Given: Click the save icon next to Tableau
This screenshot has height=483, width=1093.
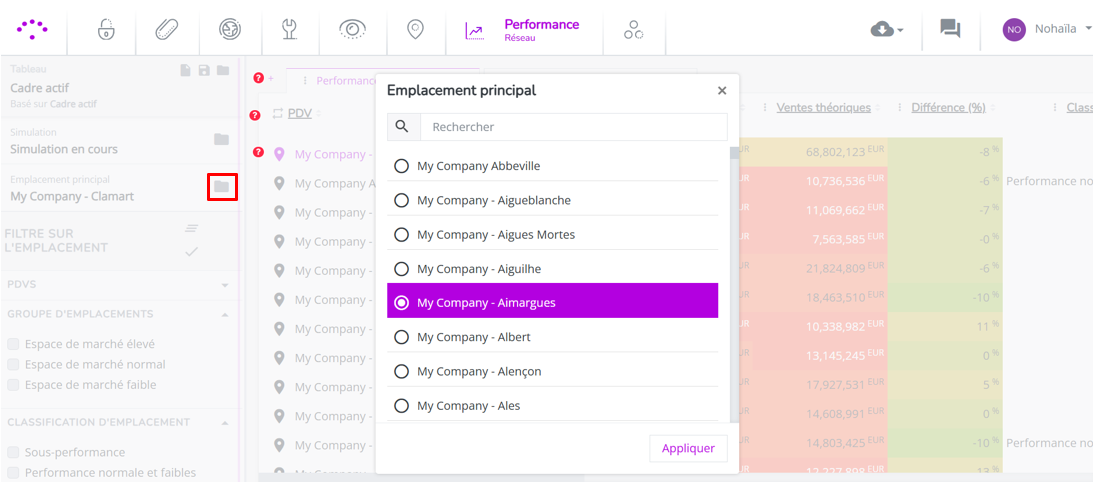Looking at the screenshot, I should point(204,70).
